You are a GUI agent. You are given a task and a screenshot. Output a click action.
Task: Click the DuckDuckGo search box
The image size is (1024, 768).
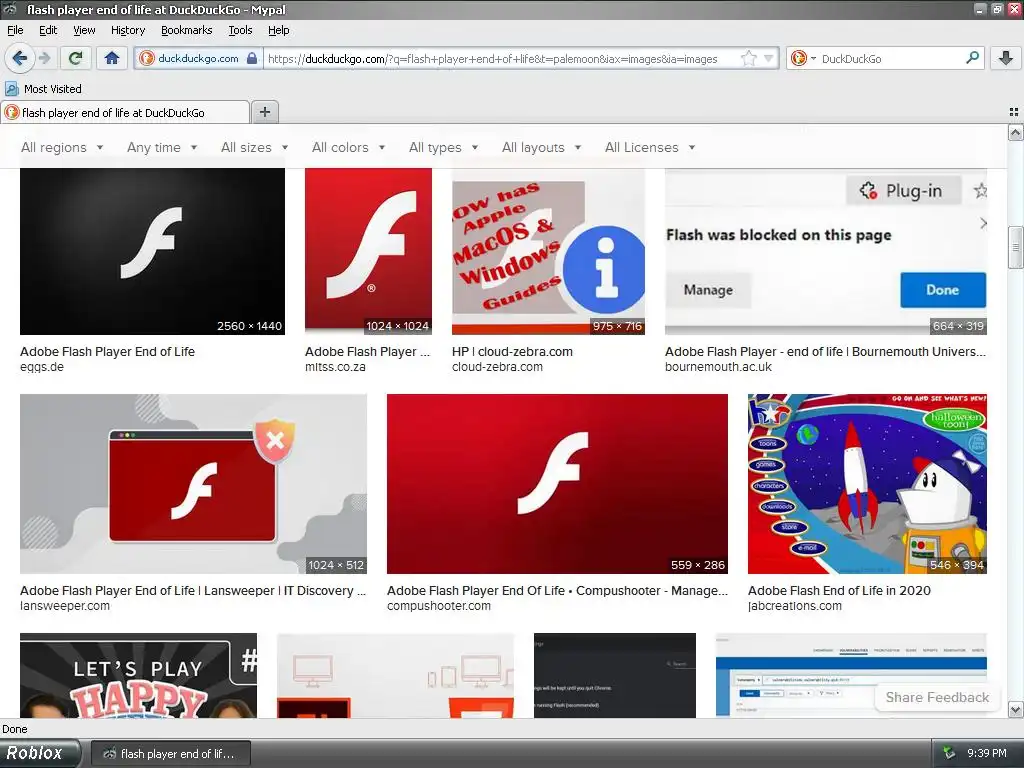891,59
